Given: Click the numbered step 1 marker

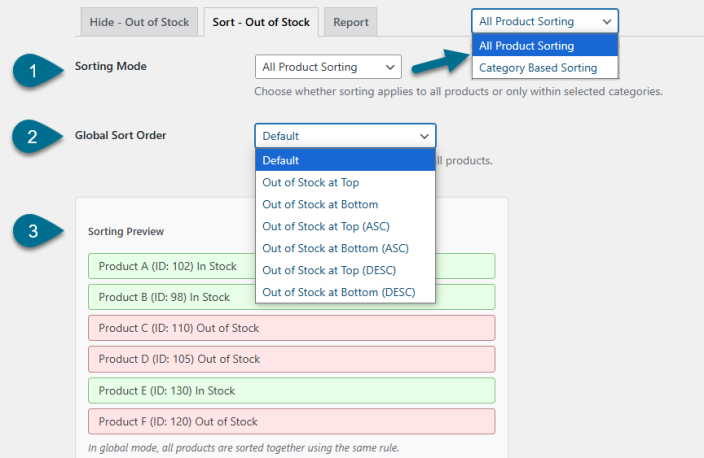Looking at the screenshot, I should pyautogui.click(x=37, y=70).
